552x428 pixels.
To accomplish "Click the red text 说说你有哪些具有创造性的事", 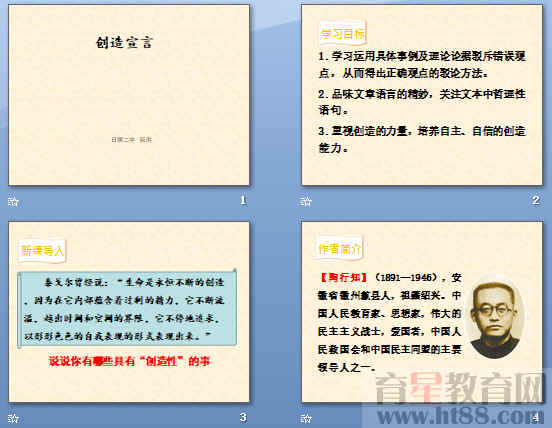I will click(129, 361).
